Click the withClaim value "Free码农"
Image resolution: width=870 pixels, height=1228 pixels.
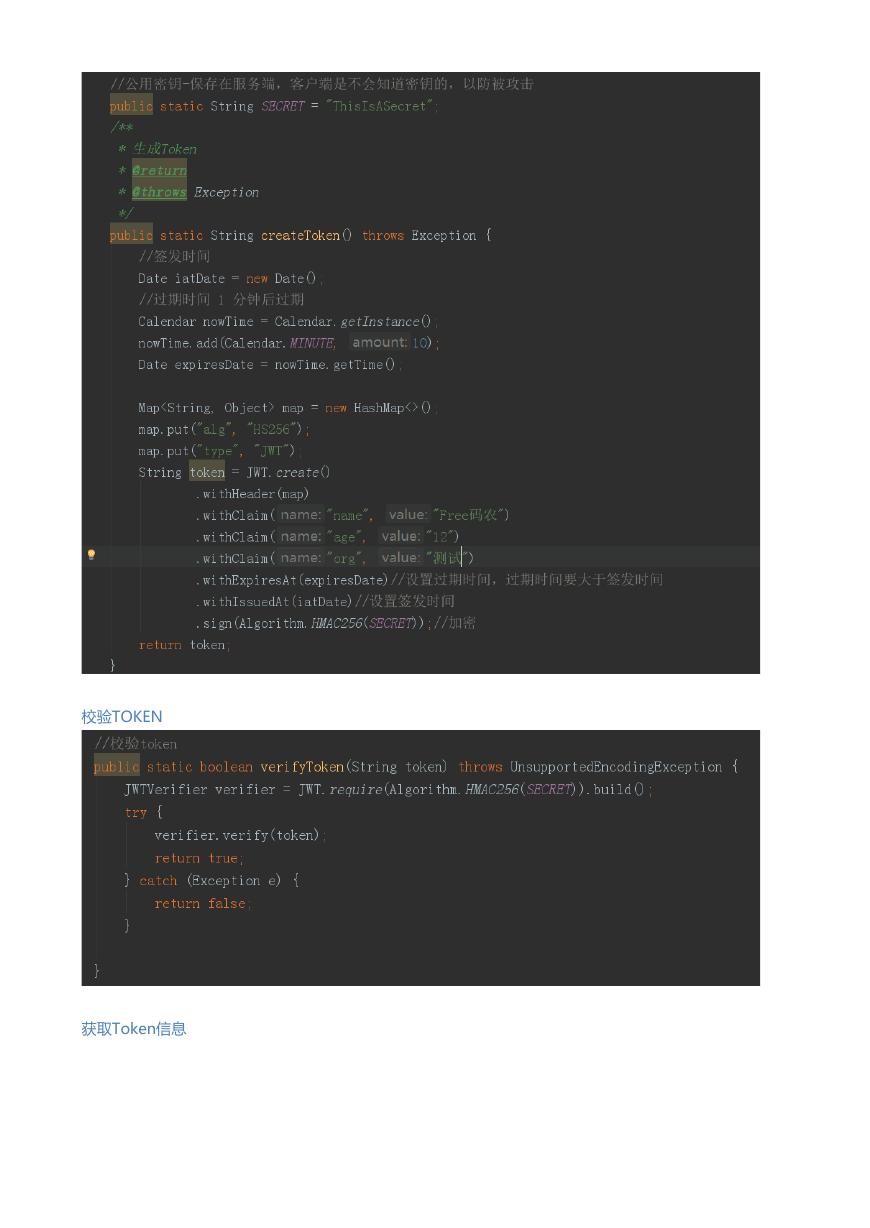(x=471, y=515)
